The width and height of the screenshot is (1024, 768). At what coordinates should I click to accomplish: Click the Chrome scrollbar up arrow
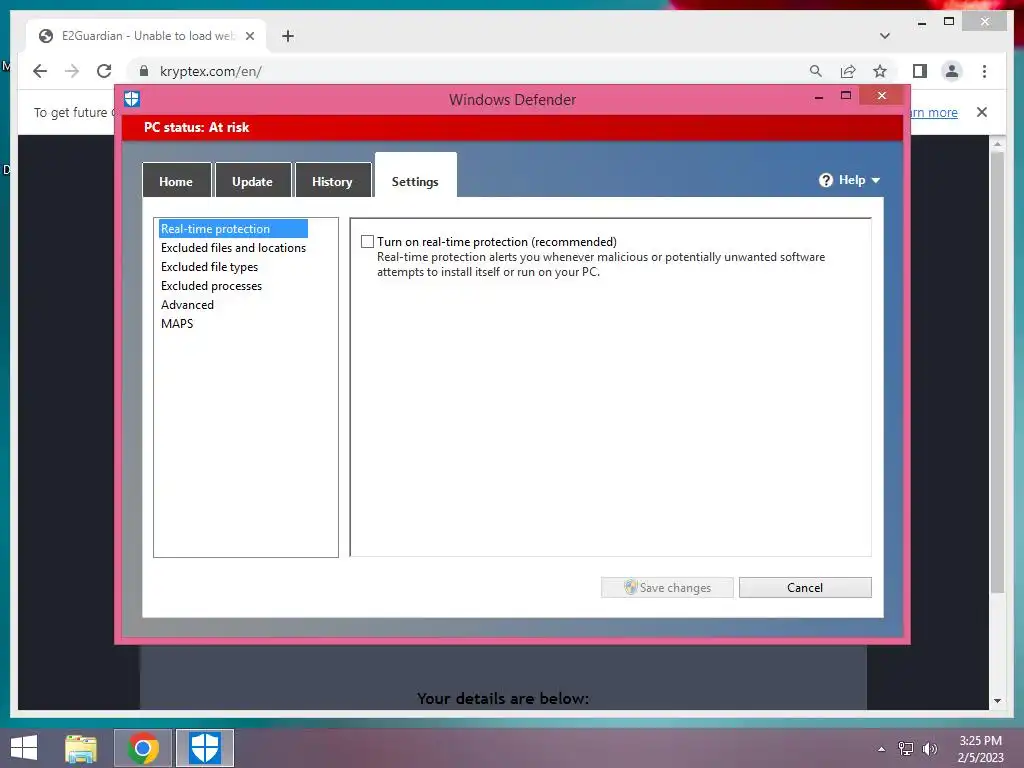coord(997,144)
